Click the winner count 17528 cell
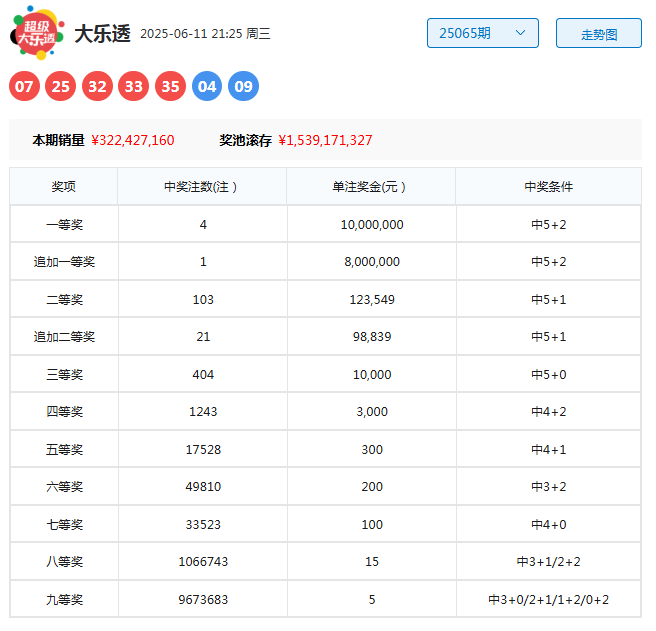Viewport: 656px width, 631px height. (x=203, y=449)
